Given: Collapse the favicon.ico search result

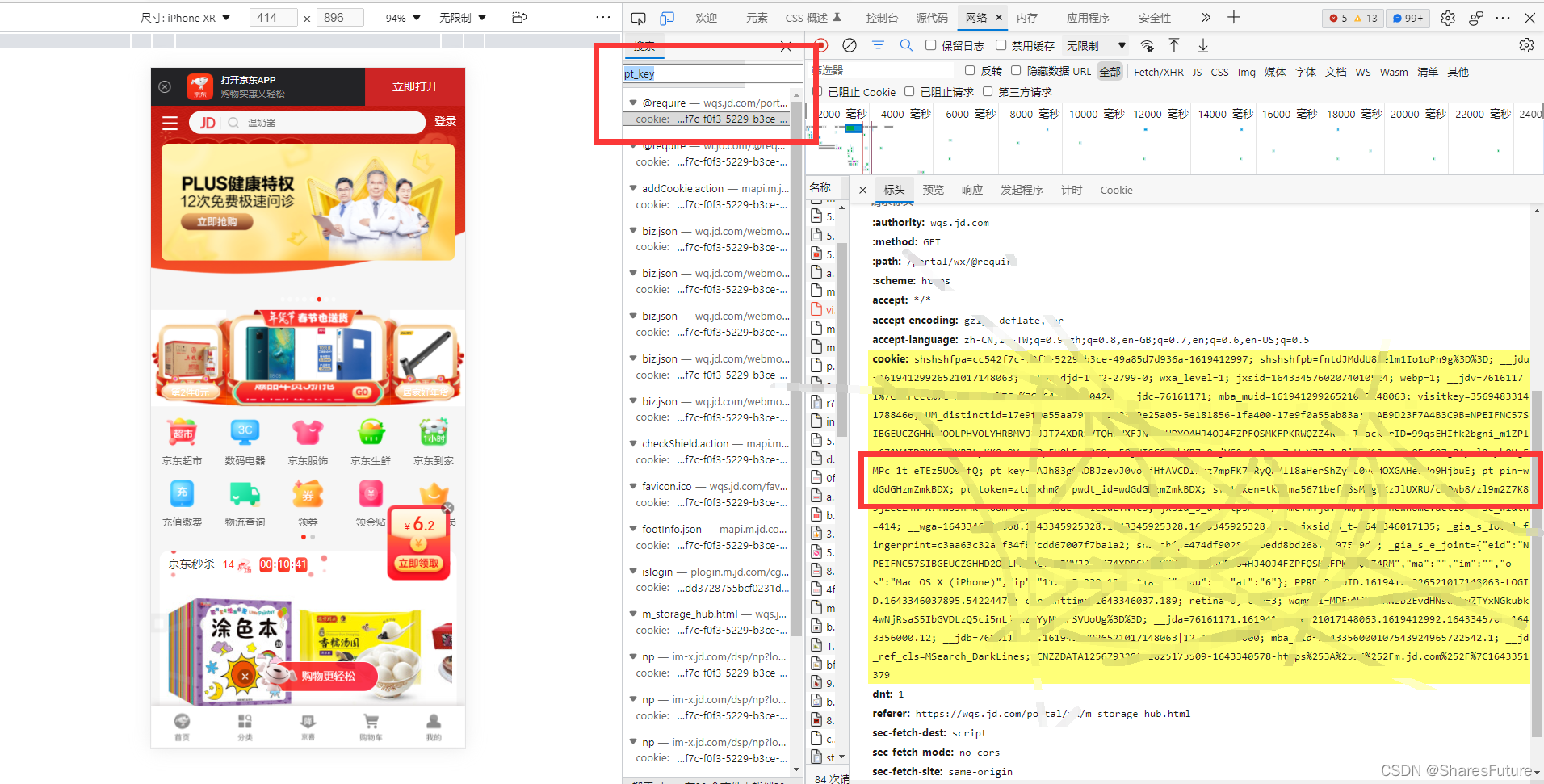Looking at the screenshot, I should [x=633, y=486].
